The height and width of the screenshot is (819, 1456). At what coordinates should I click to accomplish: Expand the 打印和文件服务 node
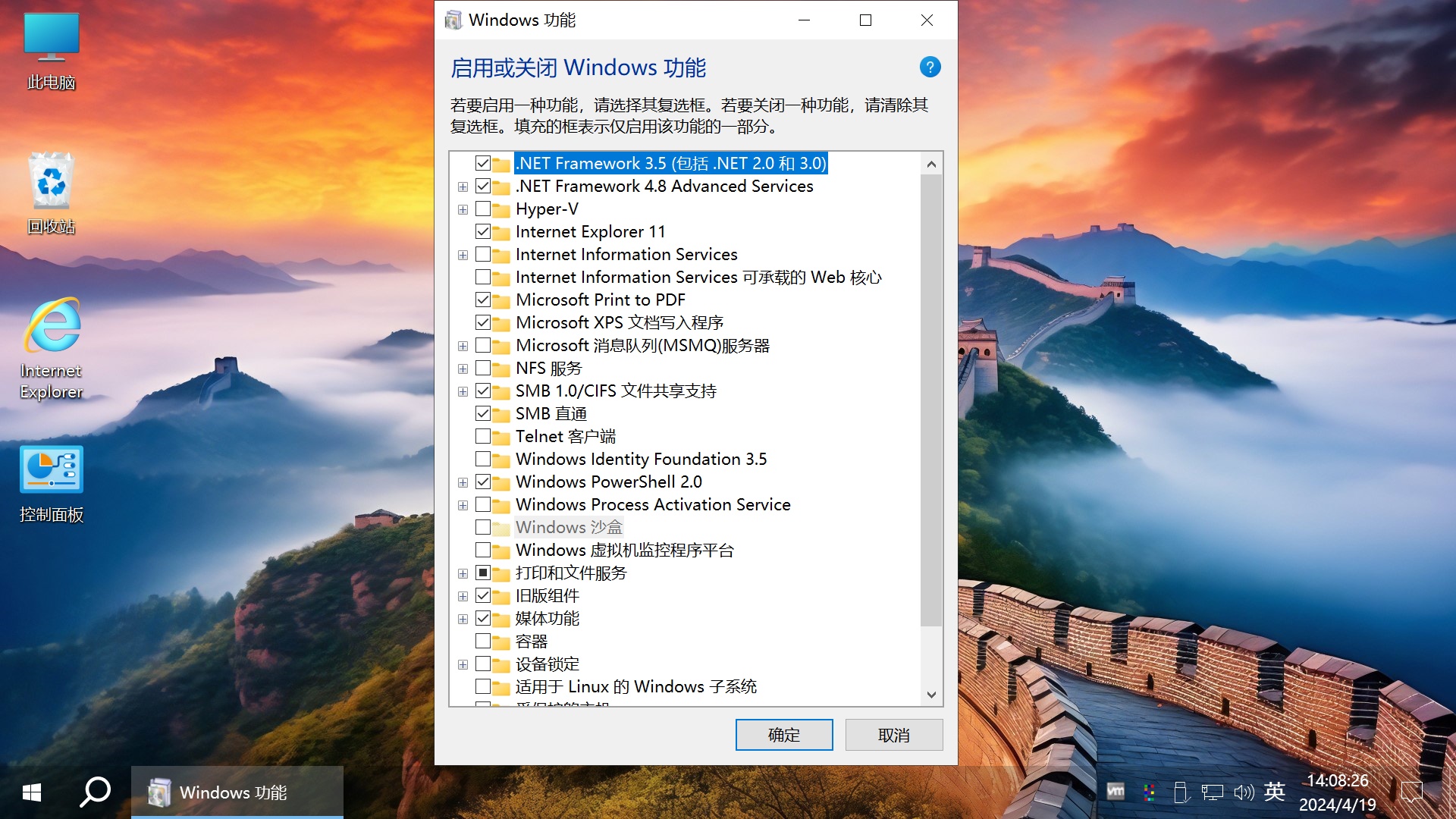(x=463, y=573)
